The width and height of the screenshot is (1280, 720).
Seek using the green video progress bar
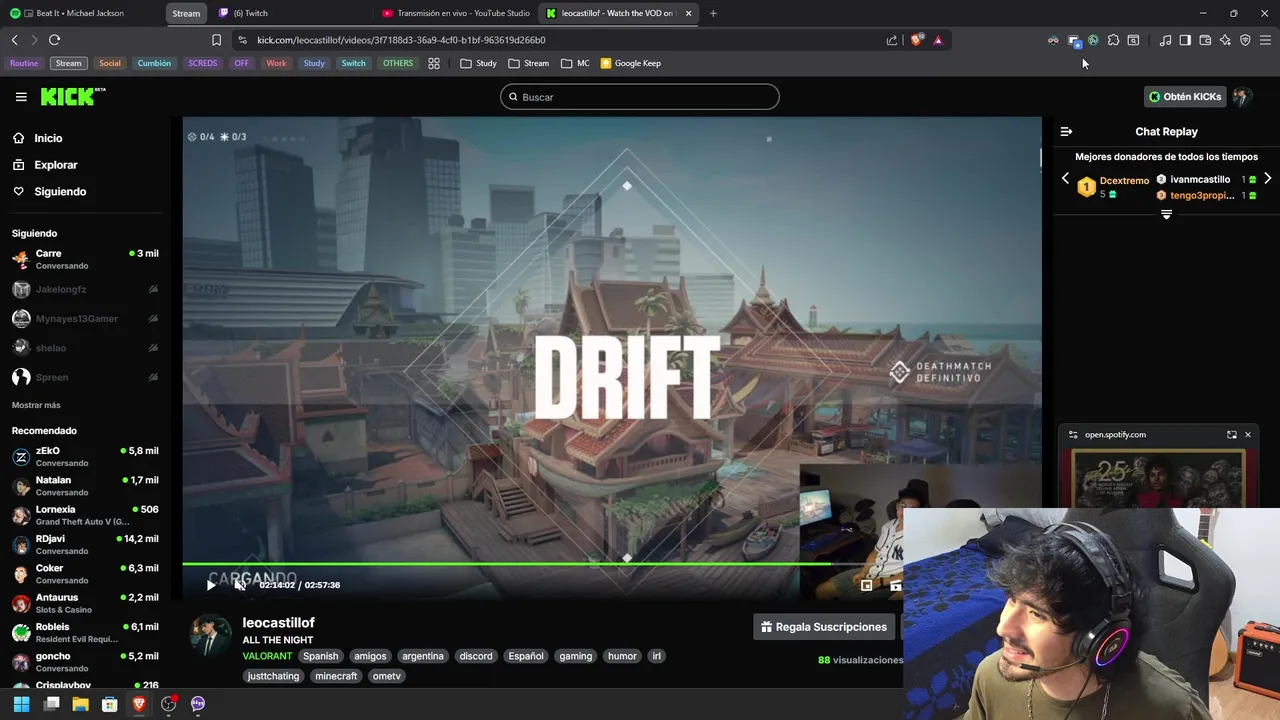click(506, 564)
